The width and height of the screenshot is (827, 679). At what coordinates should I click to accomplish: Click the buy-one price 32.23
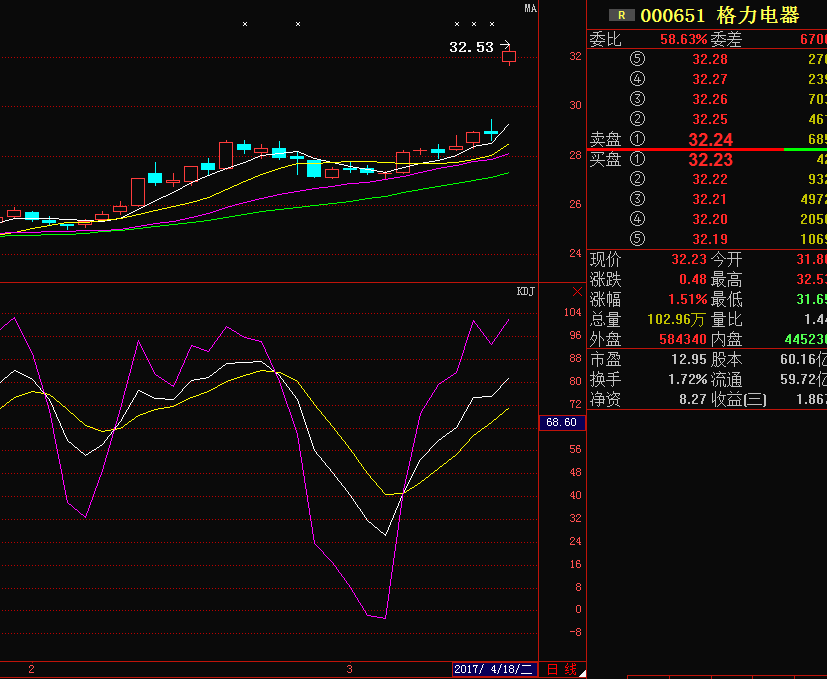[x=710, y=160]
